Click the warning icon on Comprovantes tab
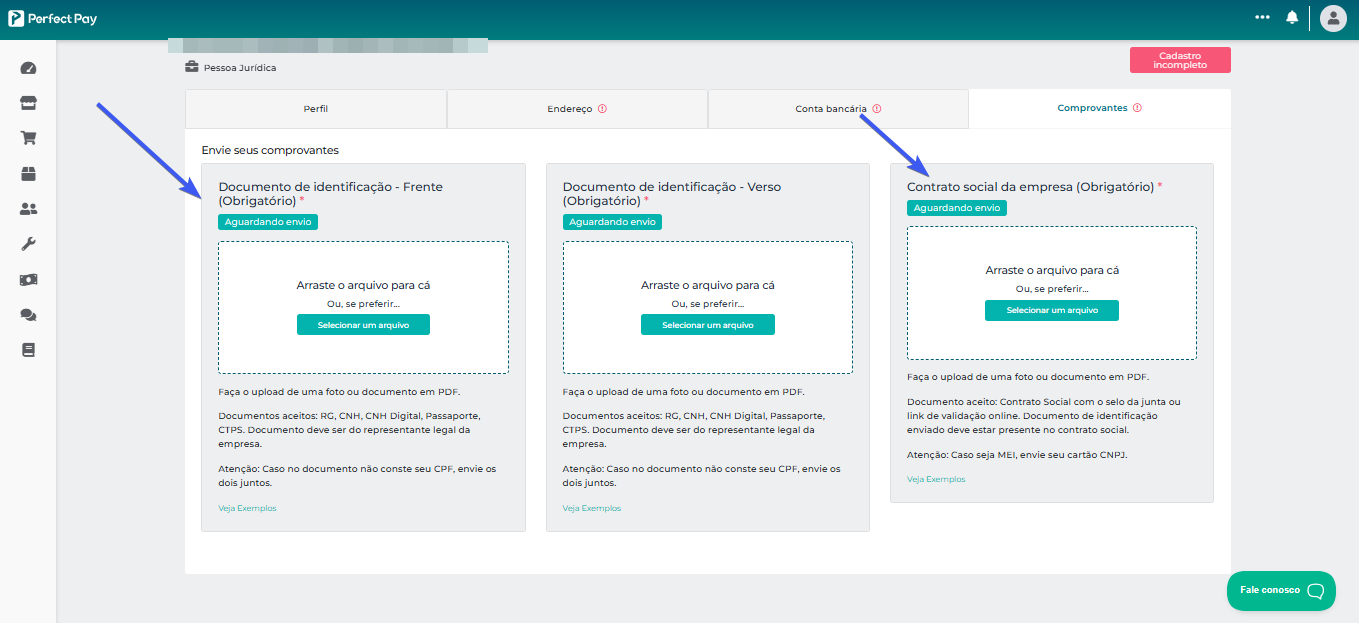Screen dimensions: 1359x623 tap(1138, 108)
